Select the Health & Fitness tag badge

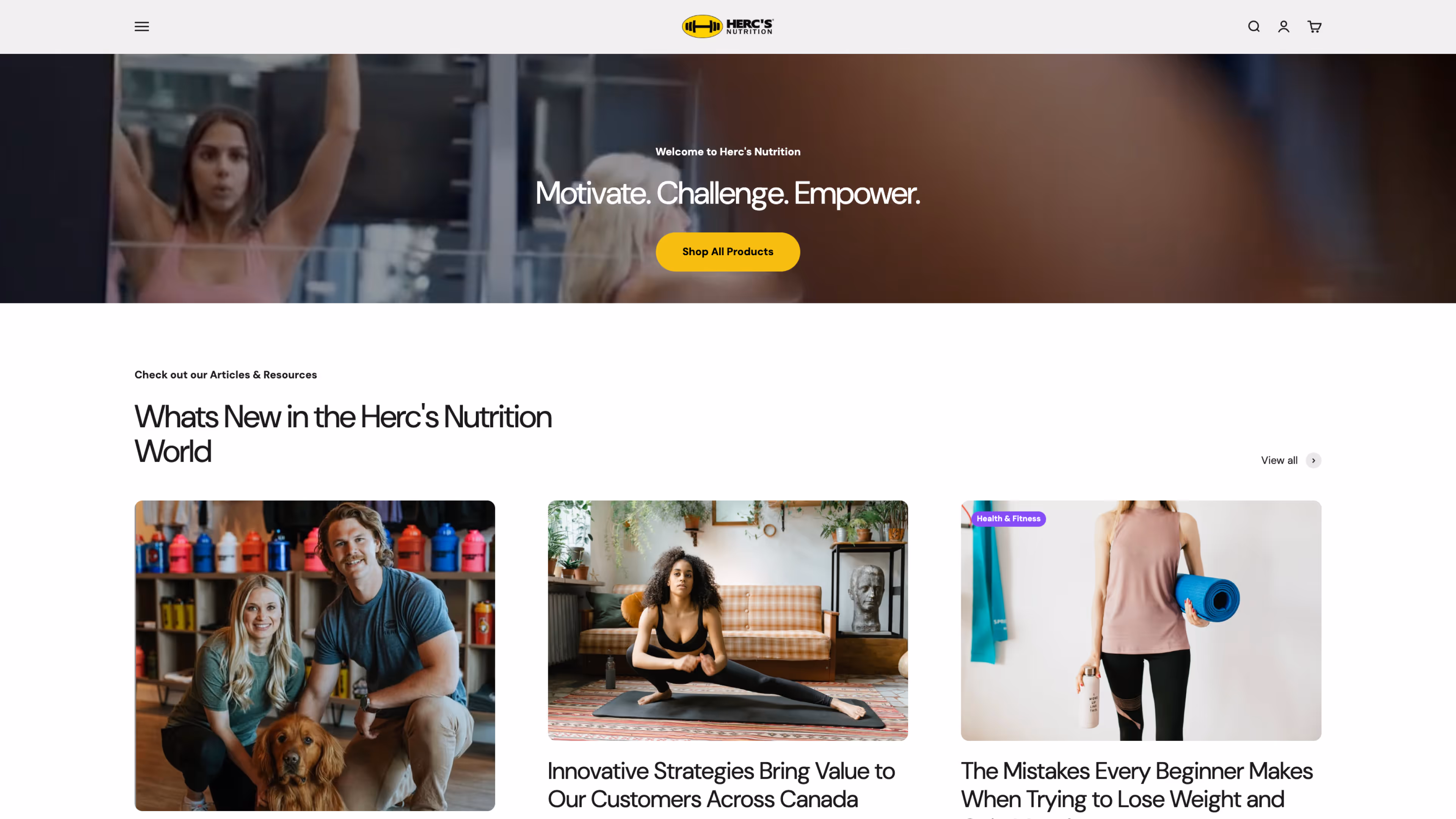(x=1008, y=519)
